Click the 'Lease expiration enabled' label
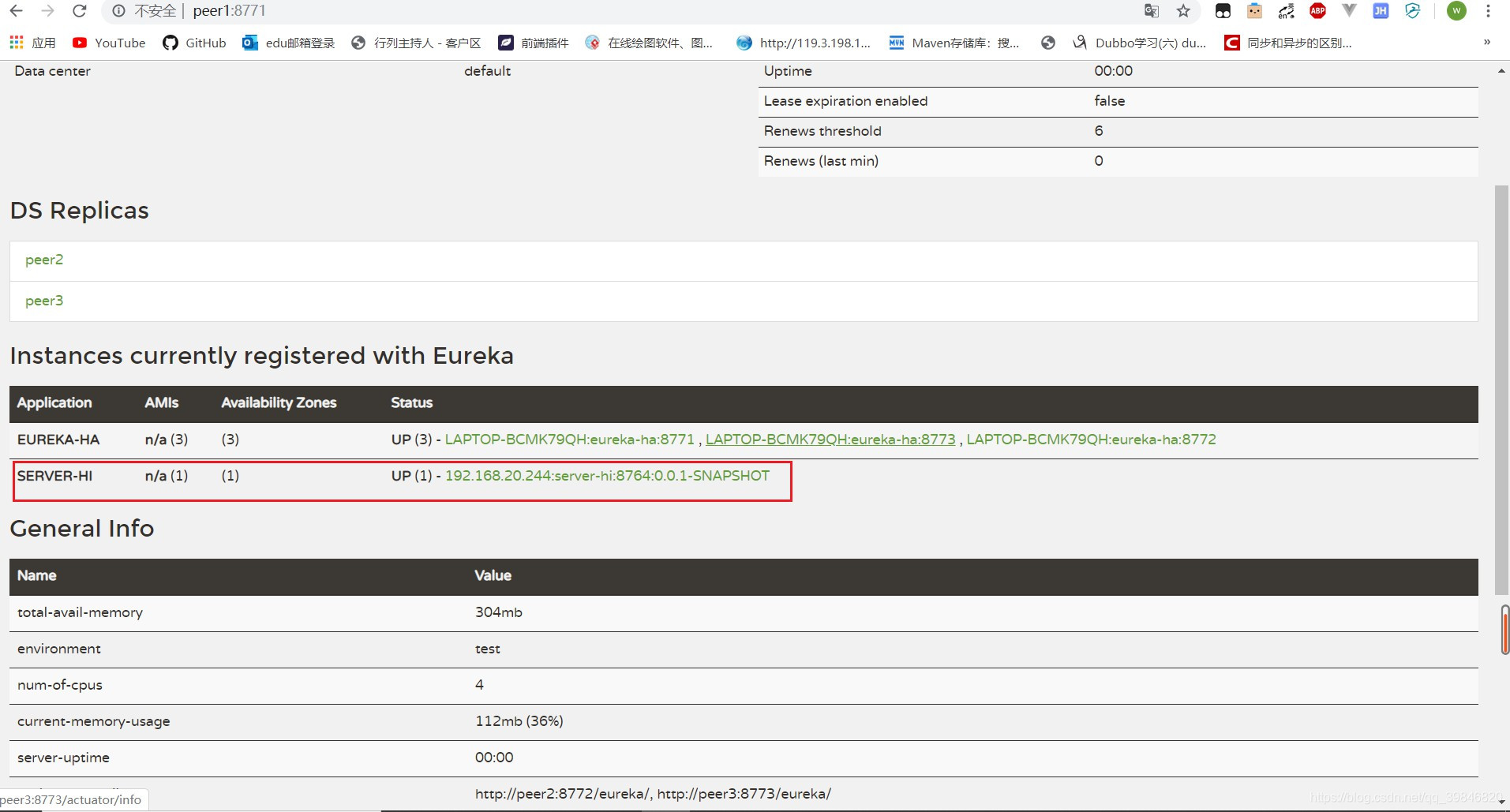Screen dimensions: 1510x812 pyautogui.click(x=845, y=101)
